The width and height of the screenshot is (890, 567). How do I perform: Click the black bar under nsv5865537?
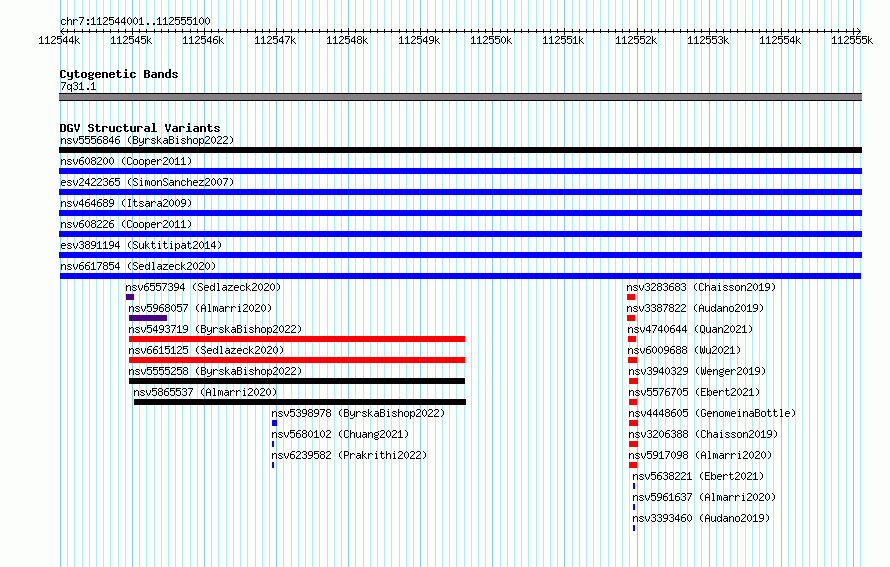click(x=300, y=402)
